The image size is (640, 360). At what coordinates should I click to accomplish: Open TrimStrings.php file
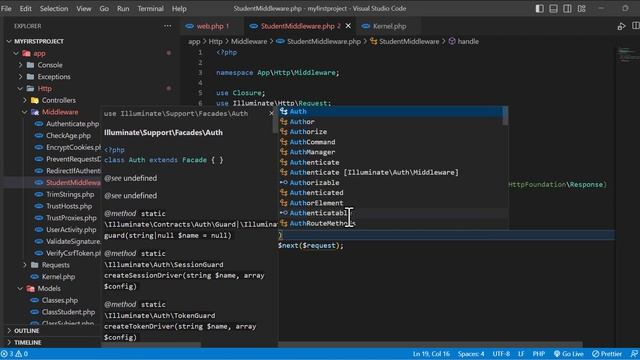click(70, 194)
